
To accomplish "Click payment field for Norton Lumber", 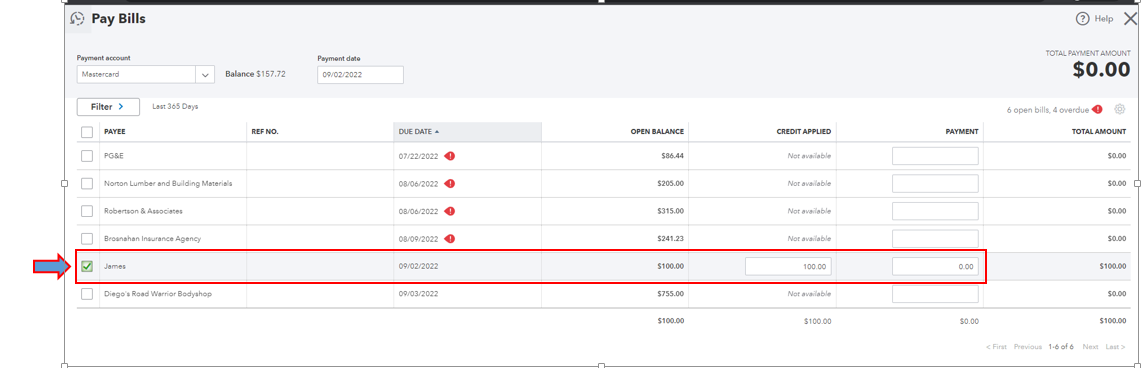I will click(935, 183).
